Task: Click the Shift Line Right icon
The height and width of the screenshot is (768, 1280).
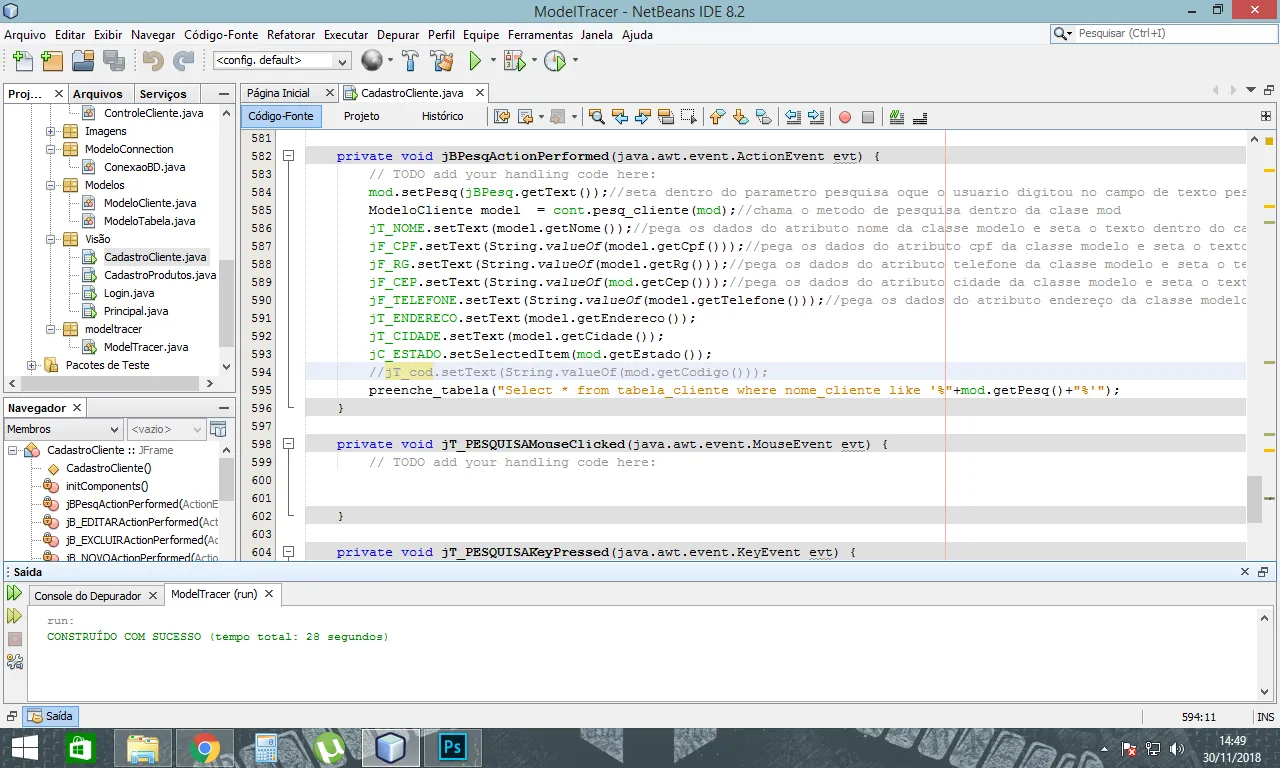Action: tap(816, 117)
